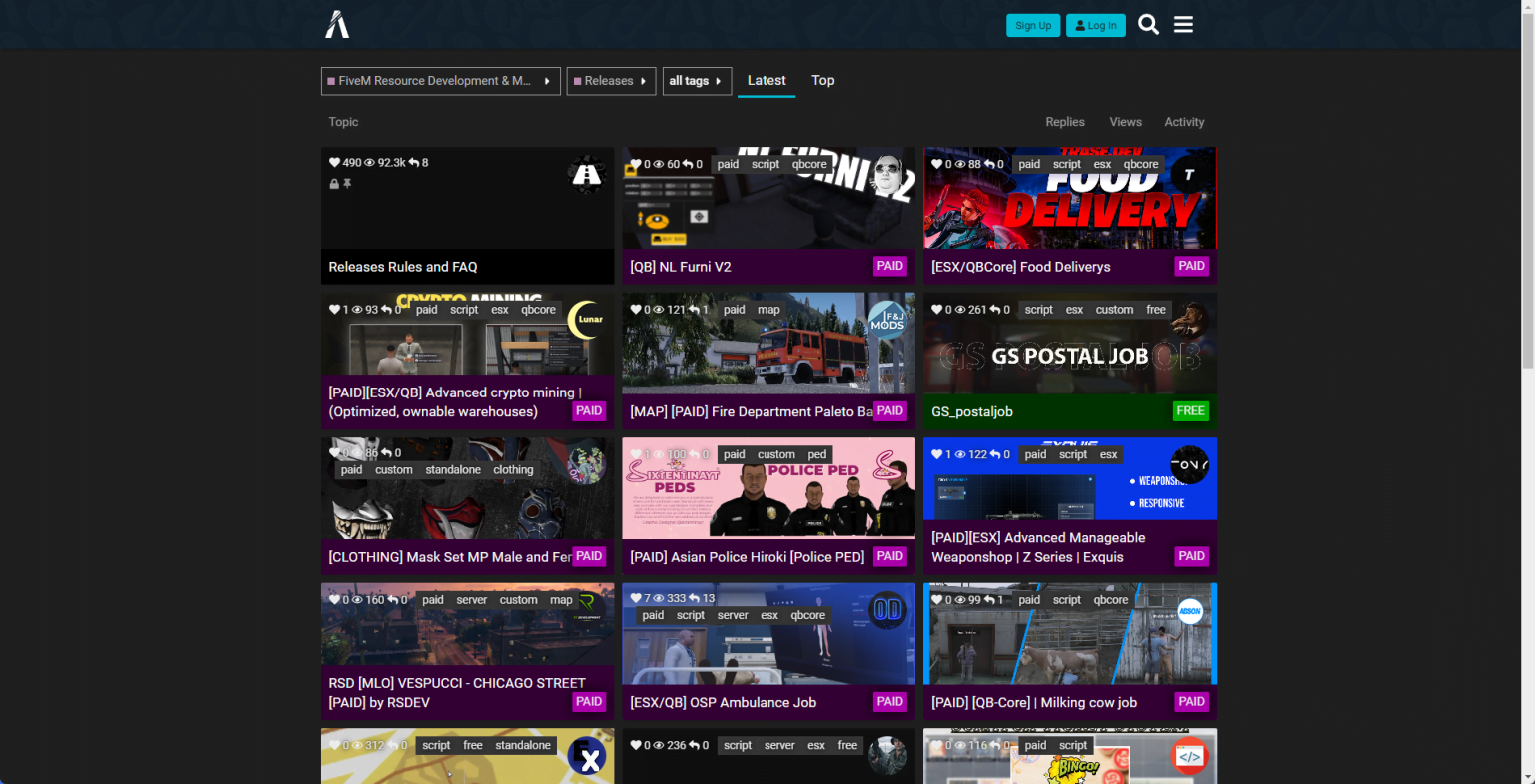The image size is (1535, 784).
Task: Click the site logo in header
Action: tap(337, 24)
